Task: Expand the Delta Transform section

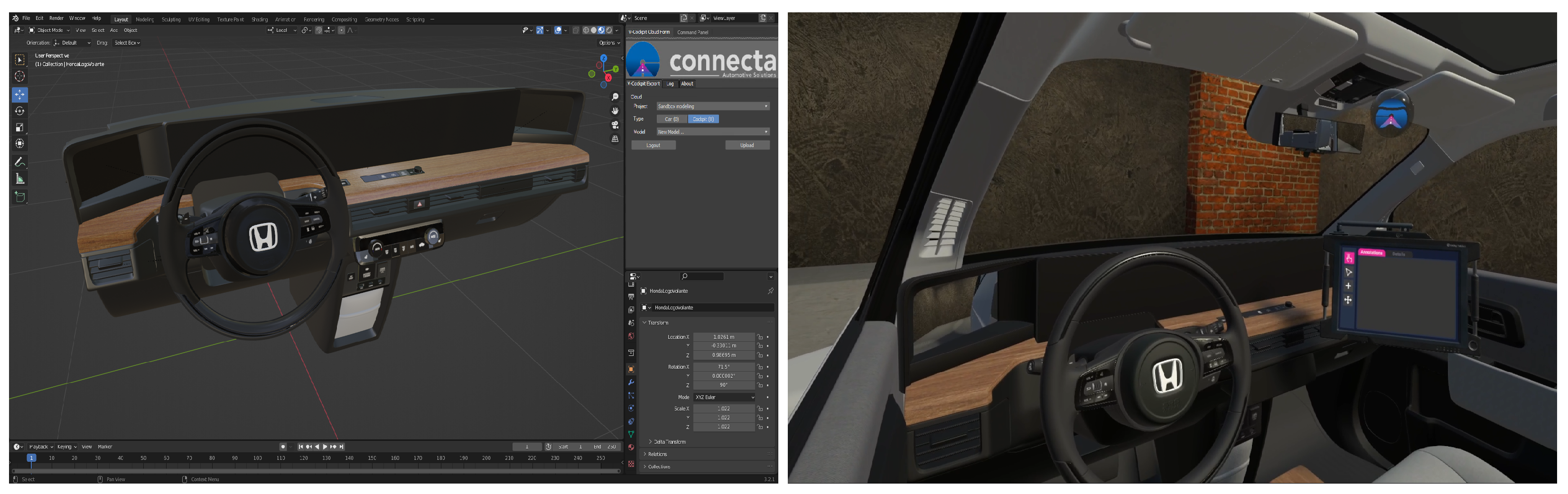Action: (x=669, y=442)
